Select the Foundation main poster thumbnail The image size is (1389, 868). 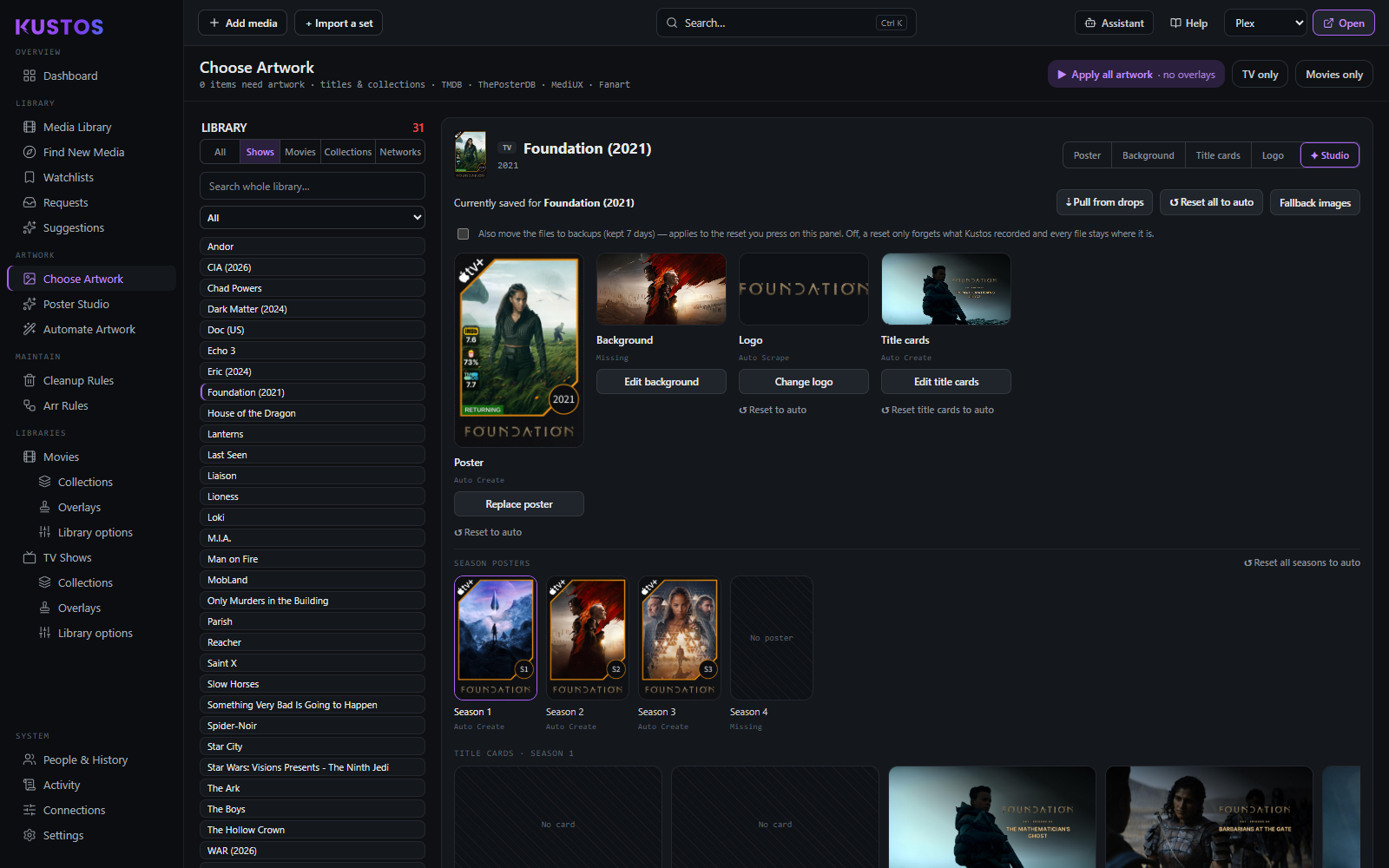pos(519,350)
